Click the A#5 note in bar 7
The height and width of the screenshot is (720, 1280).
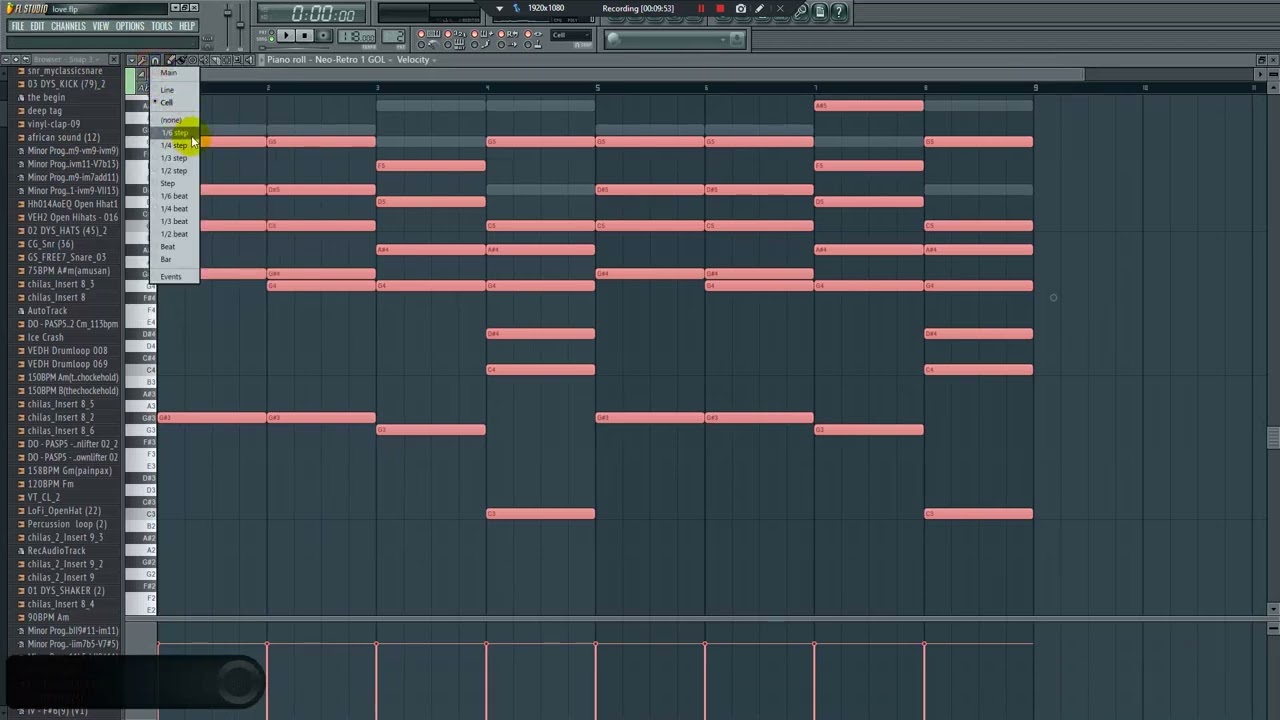(869, 105)
